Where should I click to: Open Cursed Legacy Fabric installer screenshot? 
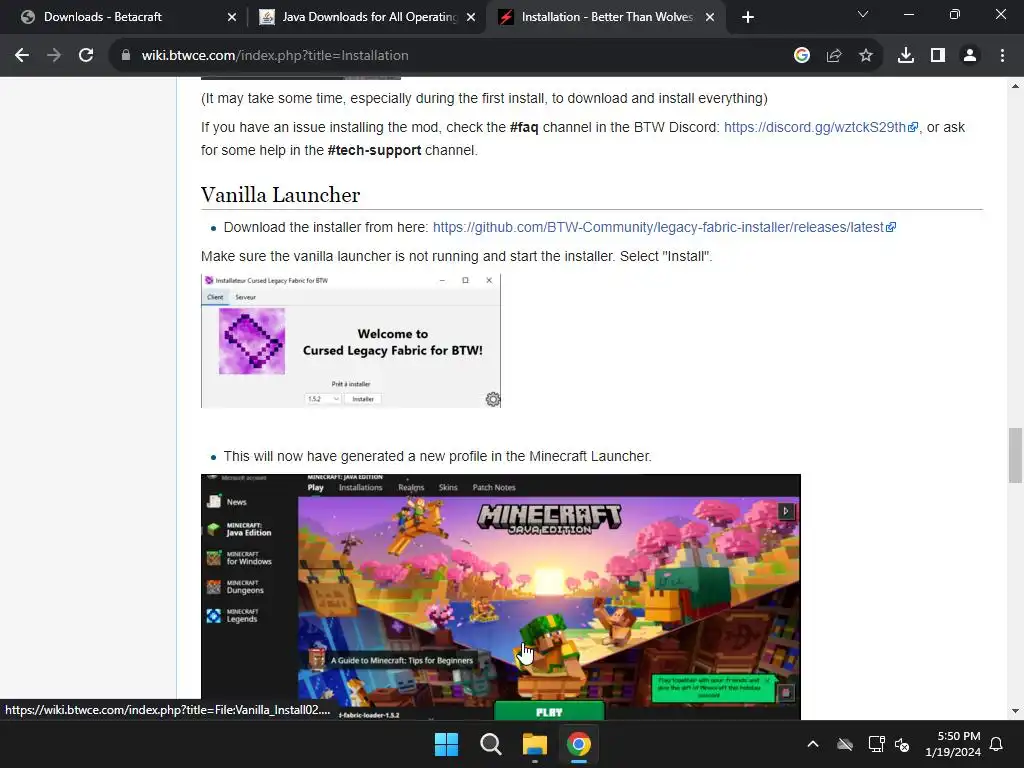pyautogui.click(x=351, y=341)
